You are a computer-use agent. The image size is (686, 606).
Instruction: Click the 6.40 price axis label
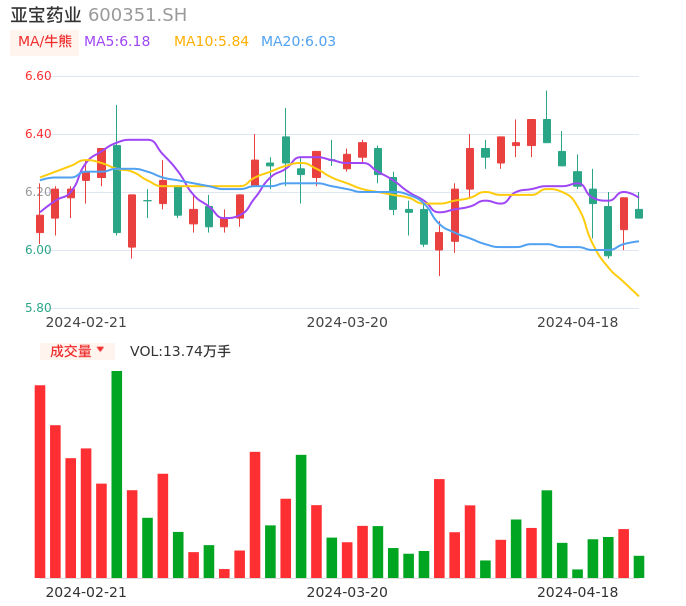tap(38, 134)
